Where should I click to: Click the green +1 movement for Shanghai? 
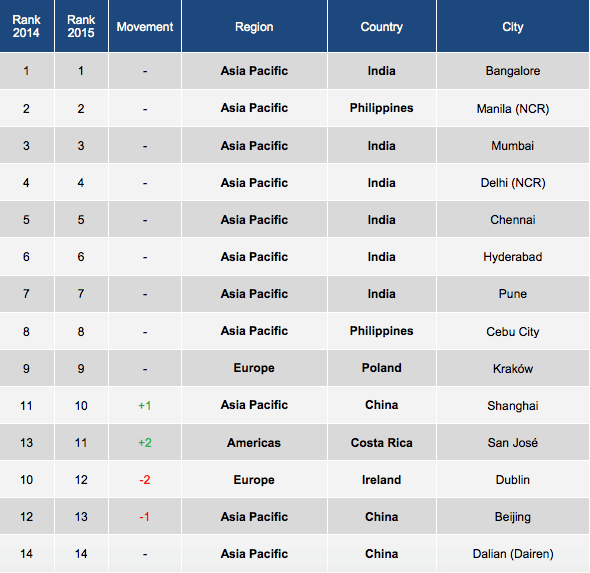145,406
